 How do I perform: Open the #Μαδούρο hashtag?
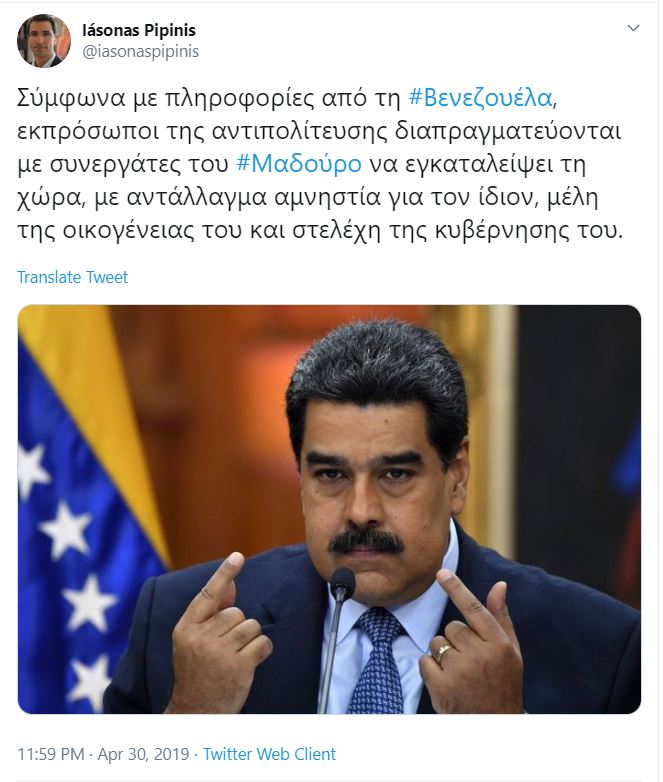[299, 164]
